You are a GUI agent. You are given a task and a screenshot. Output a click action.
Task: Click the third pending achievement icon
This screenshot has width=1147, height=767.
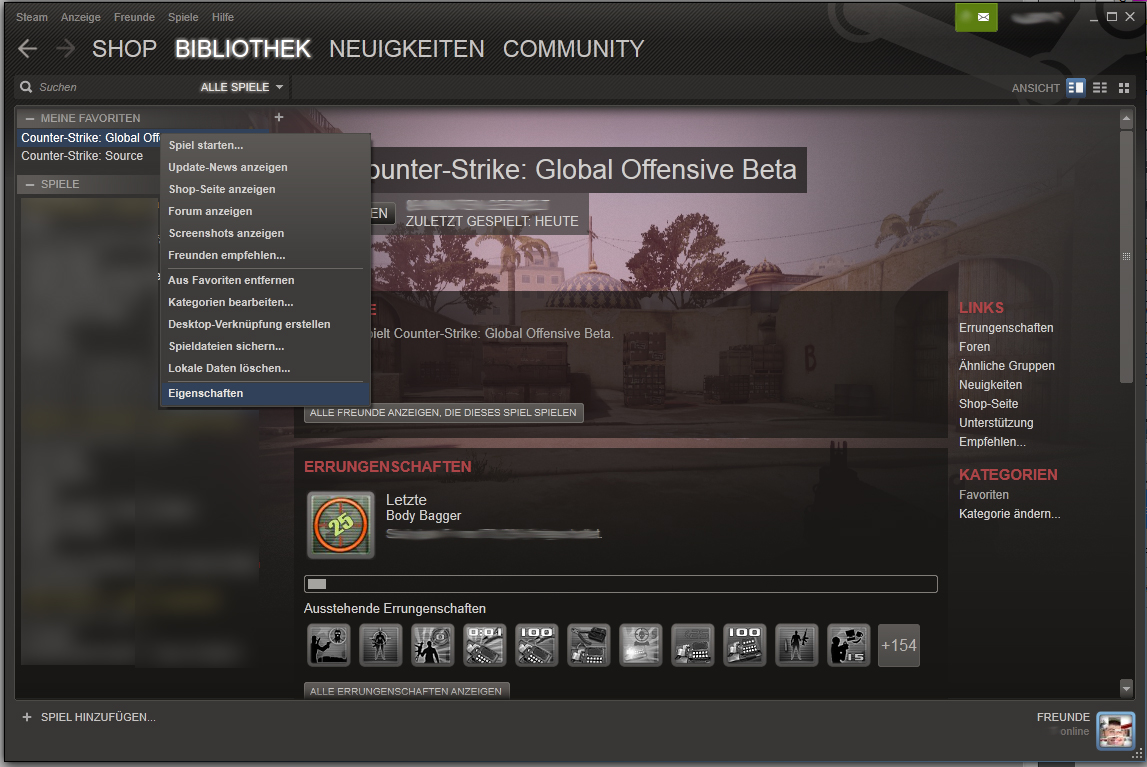432,645
